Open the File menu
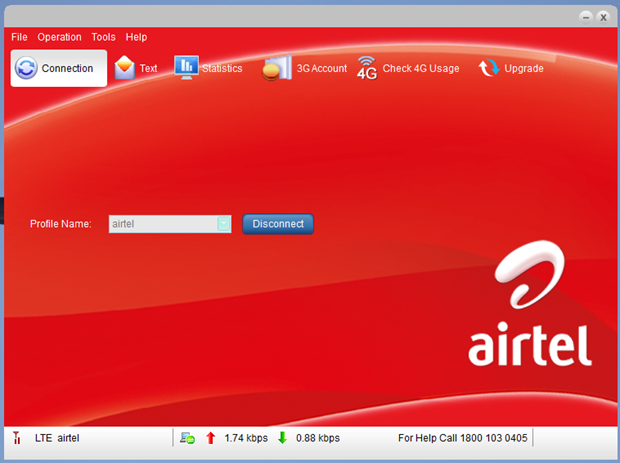Screen dimensions: 620x463 point(19,37)
